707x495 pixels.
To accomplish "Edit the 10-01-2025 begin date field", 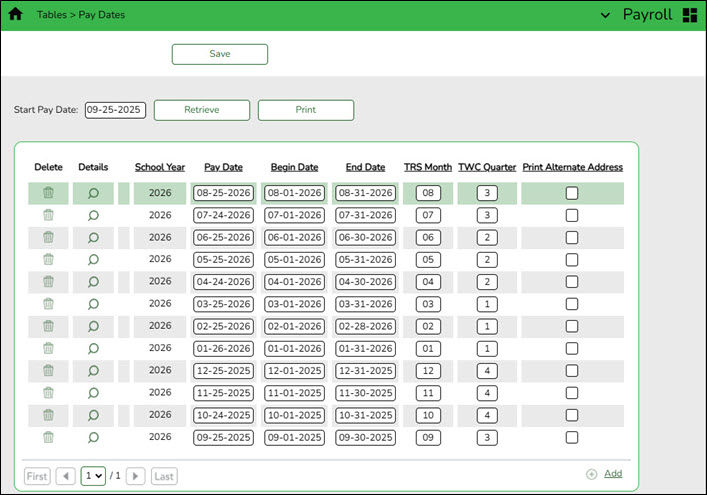I will click(294, 415).
